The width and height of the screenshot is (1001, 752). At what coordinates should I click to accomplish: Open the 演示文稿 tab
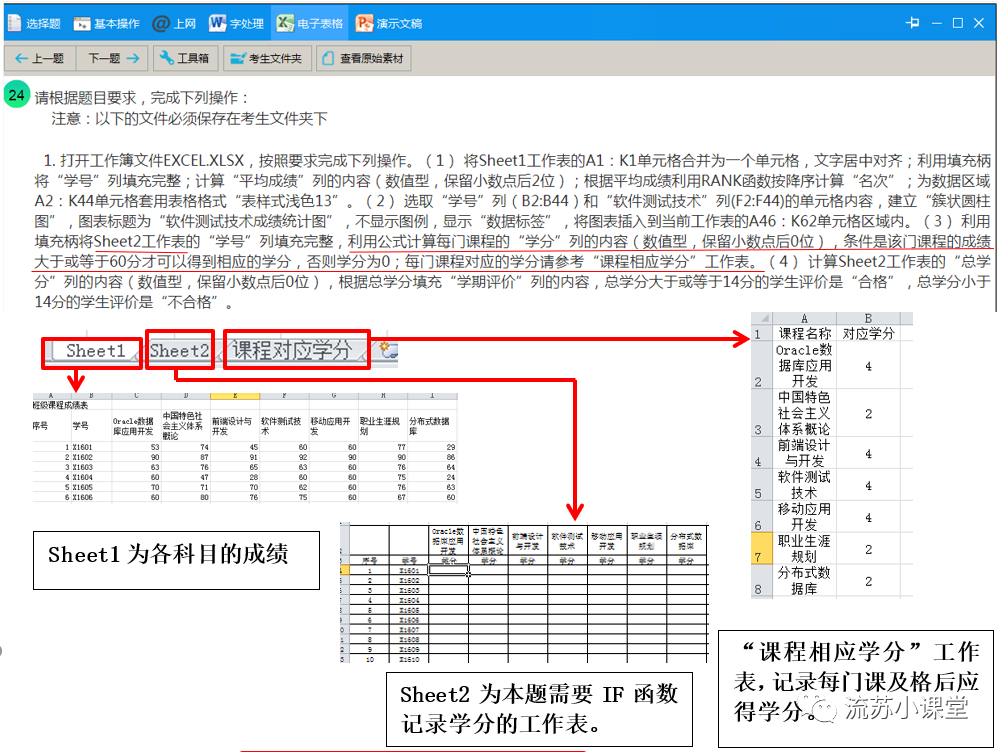click(389, 24)
